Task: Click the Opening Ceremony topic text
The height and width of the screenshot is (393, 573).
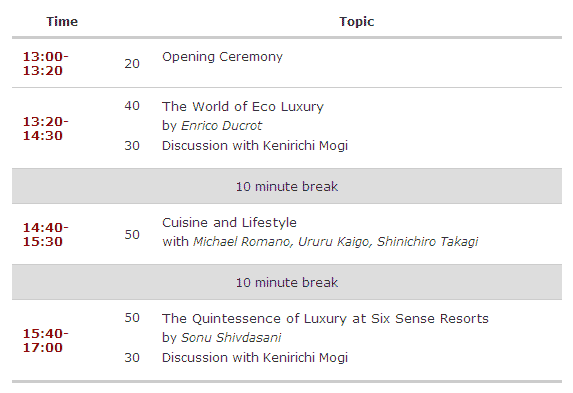Action: pos(222,57)
